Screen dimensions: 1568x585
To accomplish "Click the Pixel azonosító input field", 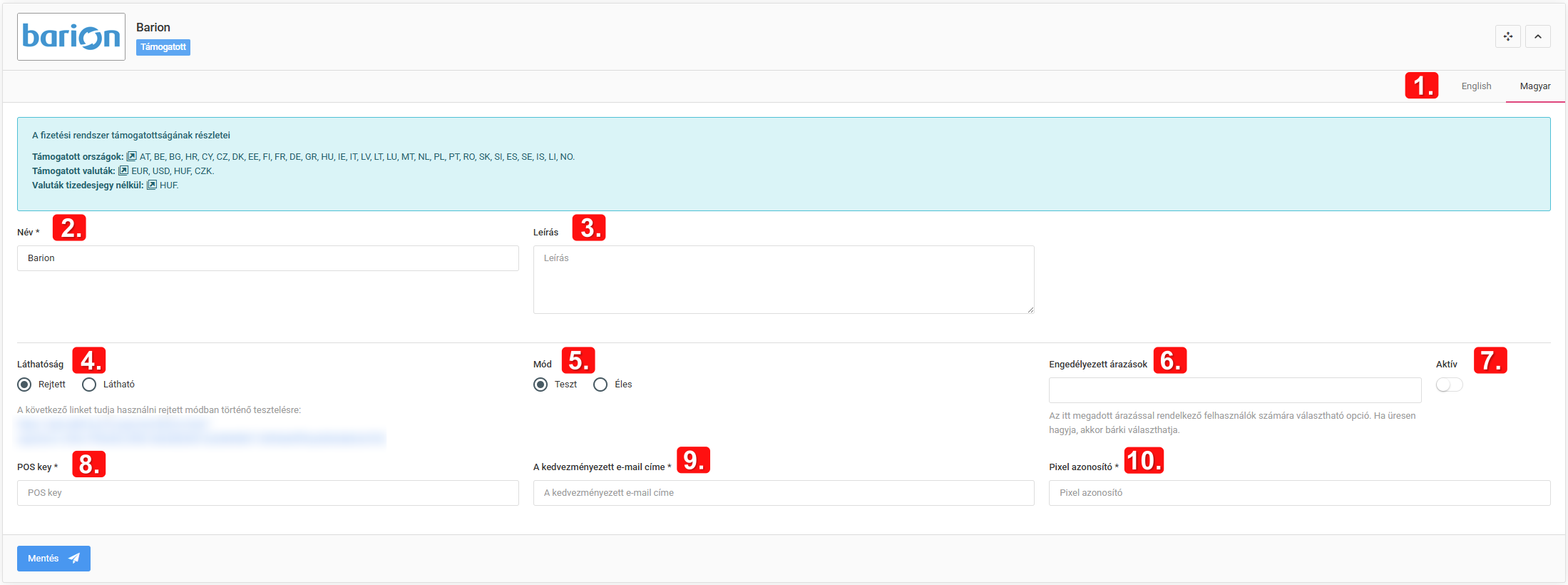I will pos(1298,493).
